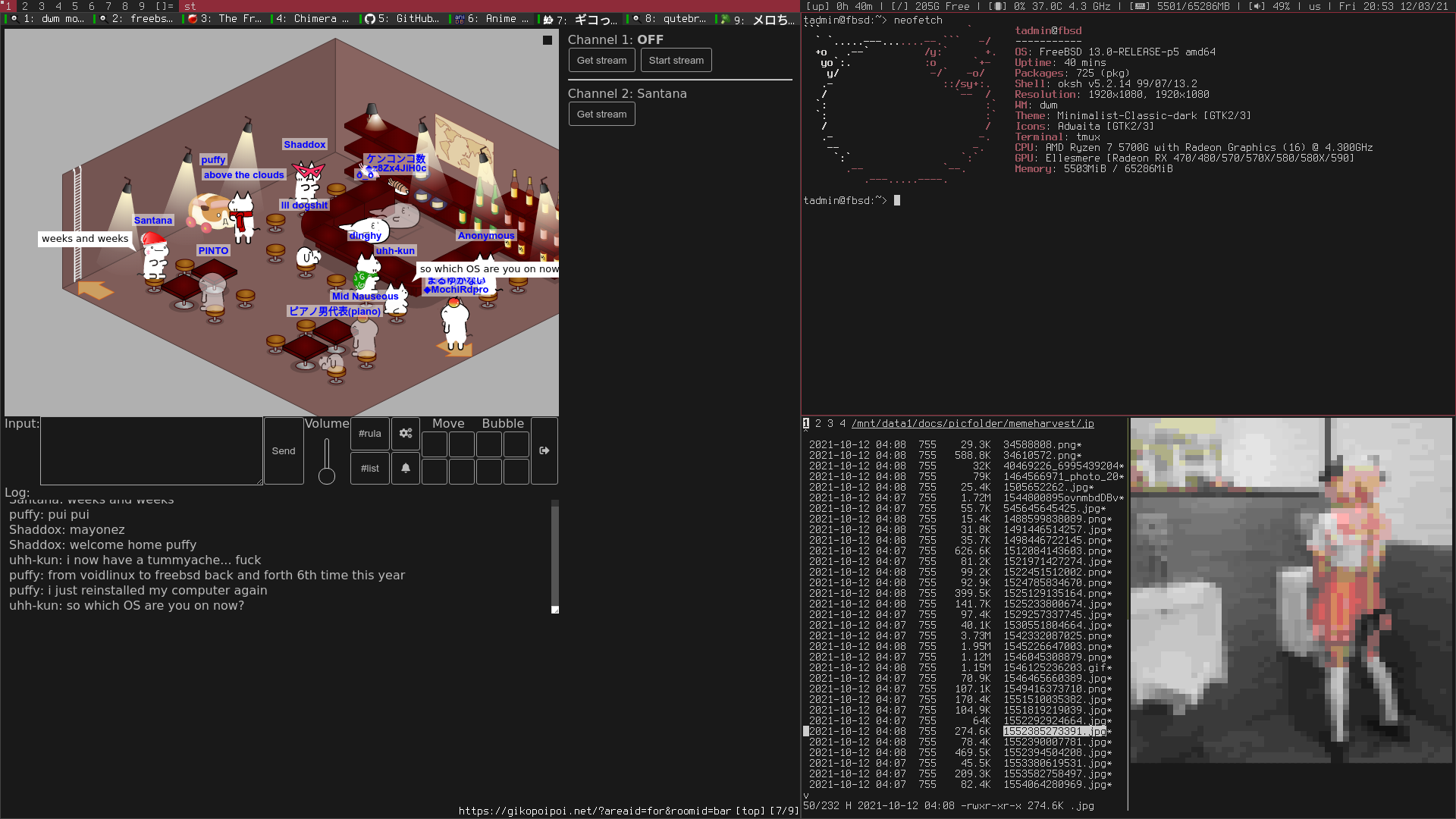The height and width of the screenshot is (819, 1456).
Task: Switch to qutebrowser tab 5: GitHub
Action: coord(401,19)
